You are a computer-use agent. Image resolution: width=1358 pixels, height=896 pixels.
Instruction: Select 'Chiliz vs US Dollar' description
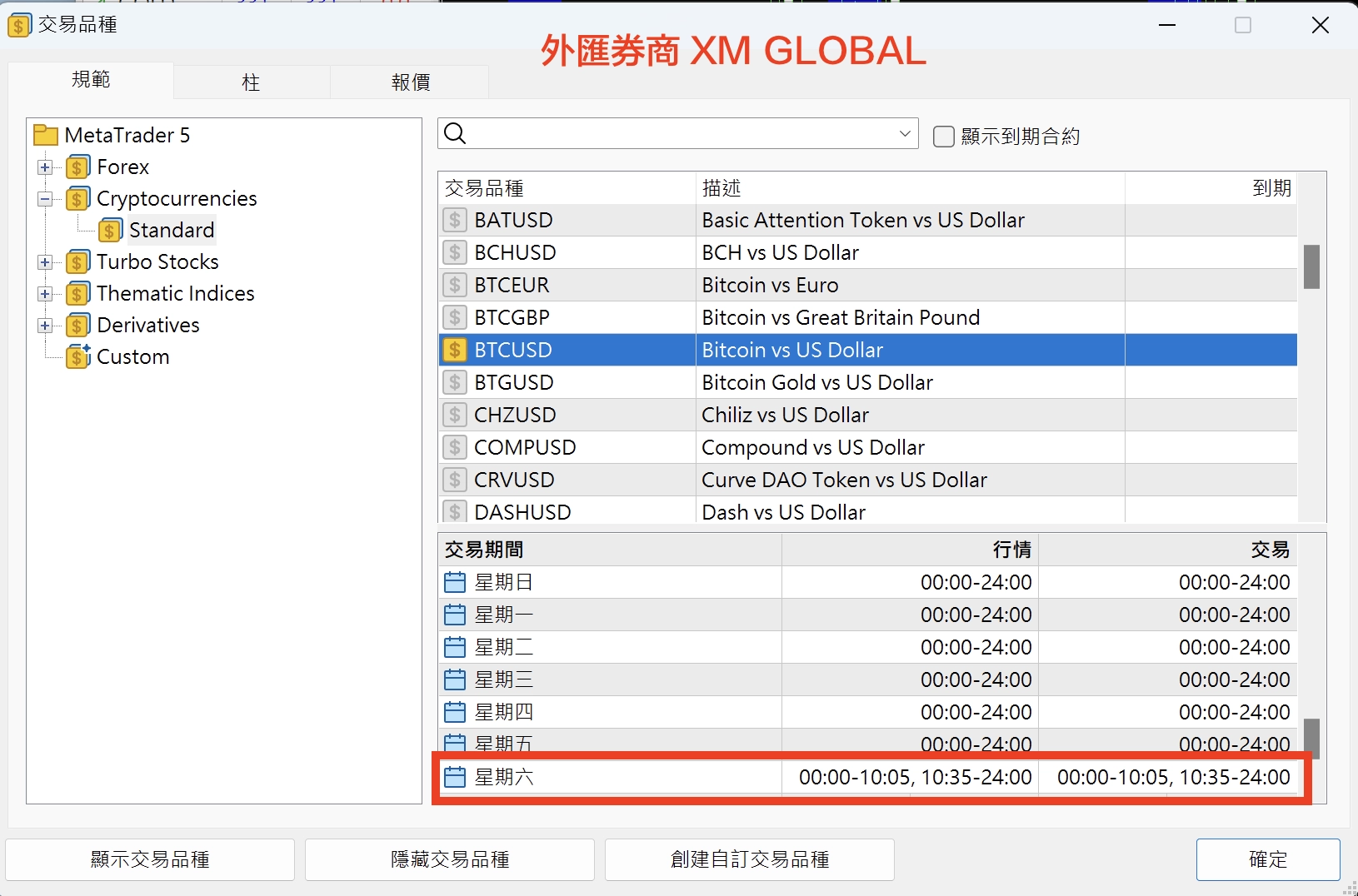(x=911, y=415)
